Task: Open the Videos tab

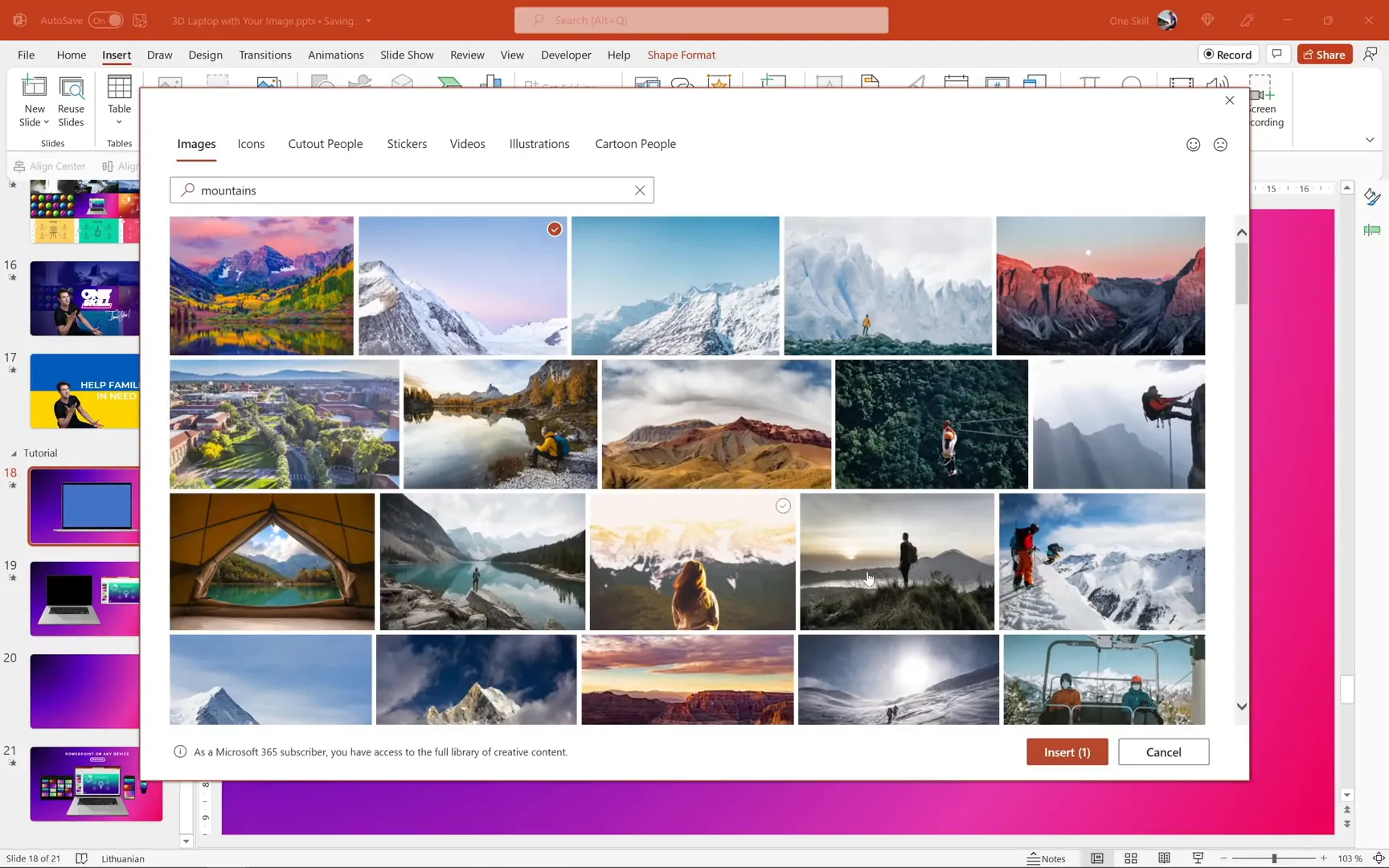Action: (467, 144)
